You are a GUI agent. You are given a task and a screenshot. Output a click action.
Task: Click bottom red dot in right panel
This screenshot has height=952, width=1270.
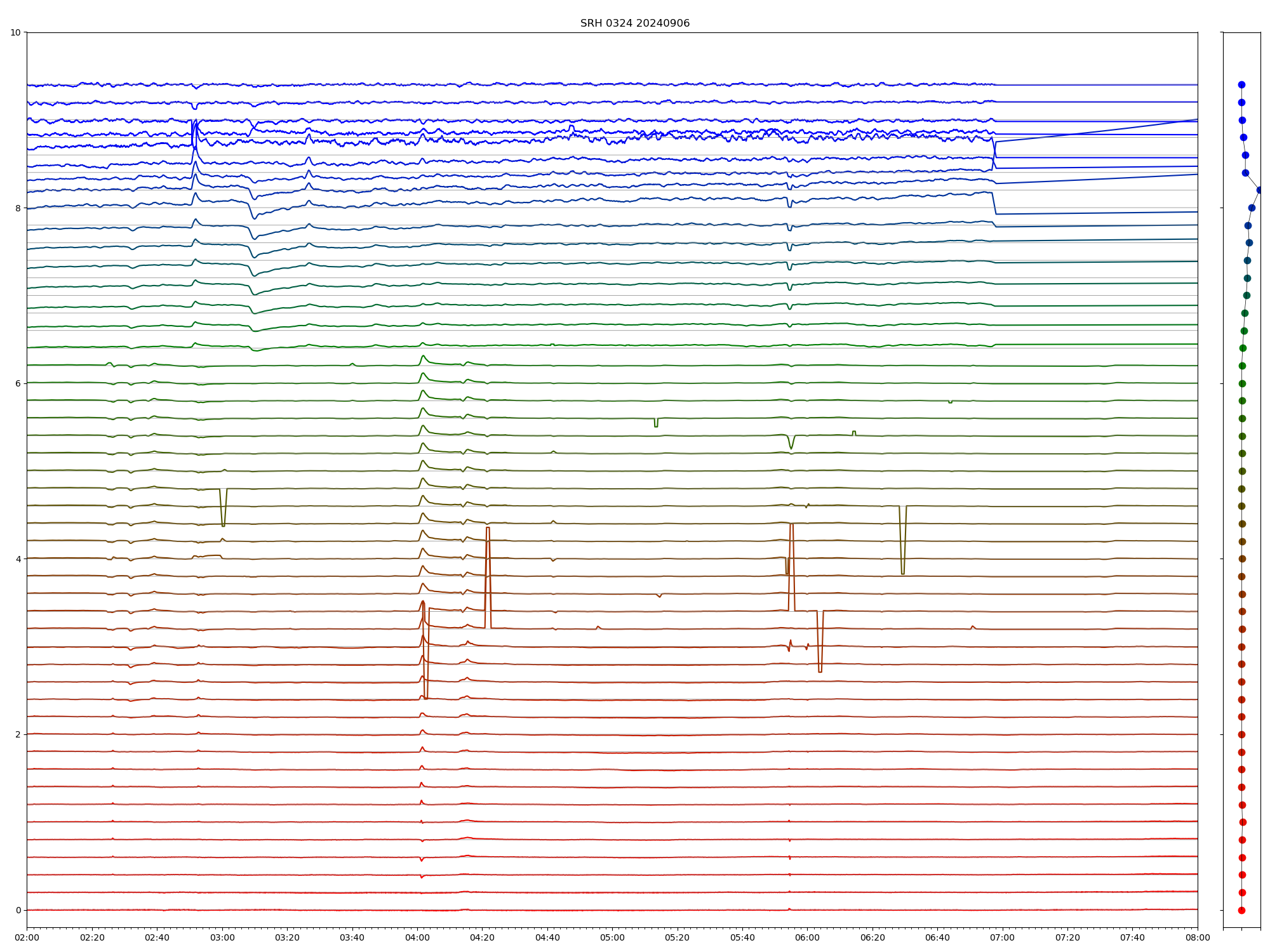pos(1241,910)
